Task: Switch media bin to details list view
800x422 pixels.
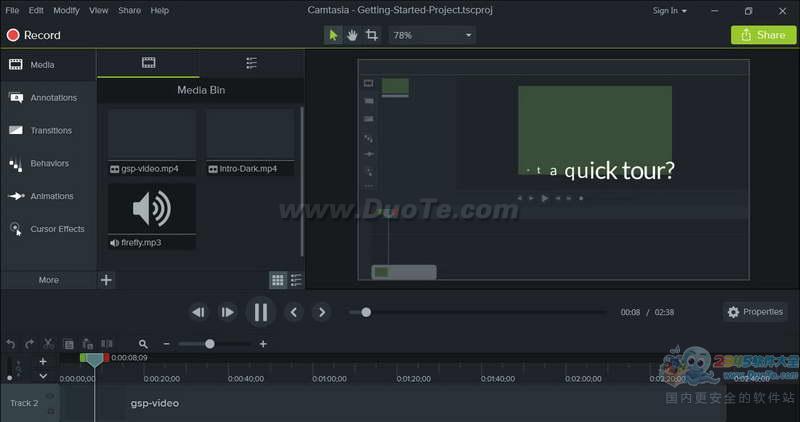Action: pos(296,280)
